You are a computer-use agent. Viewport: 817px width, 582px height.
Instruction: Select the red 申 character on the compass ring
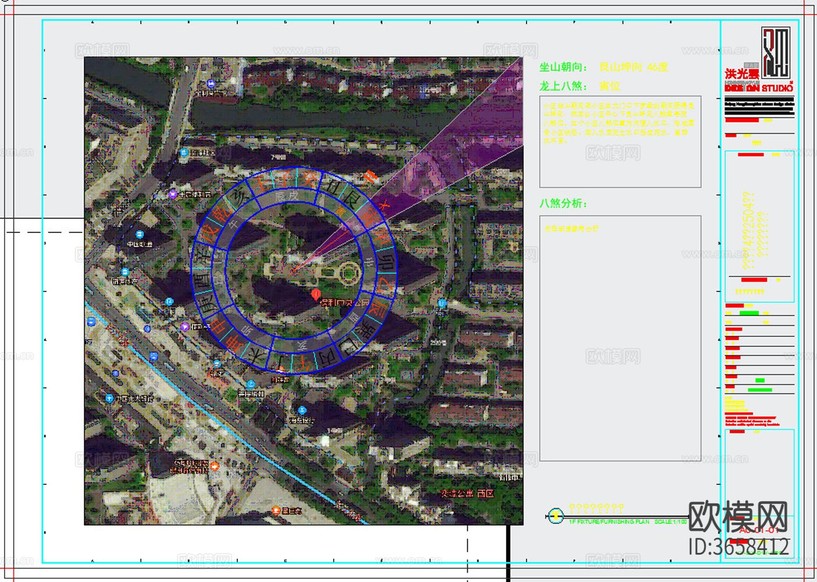point(218,326)
